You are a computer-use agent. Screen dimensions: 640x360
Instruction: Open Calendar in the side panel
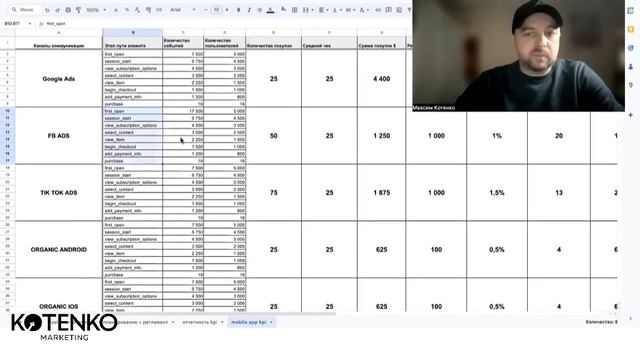click(x=631, y=11)
